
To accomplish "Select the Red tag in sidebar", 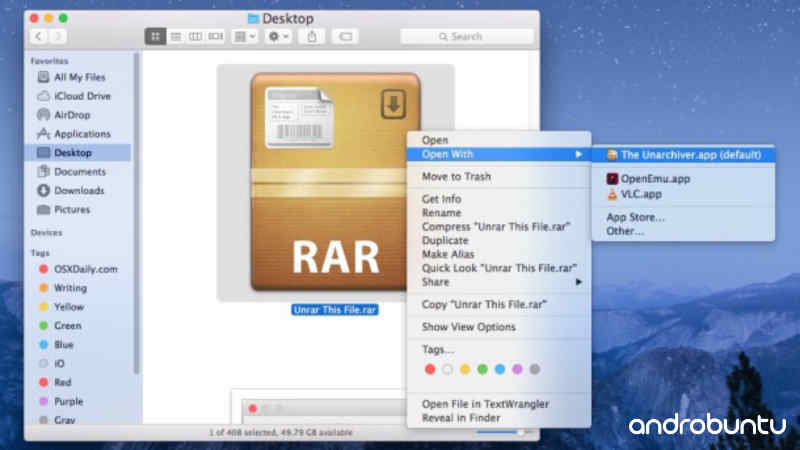I will point(62,382).
